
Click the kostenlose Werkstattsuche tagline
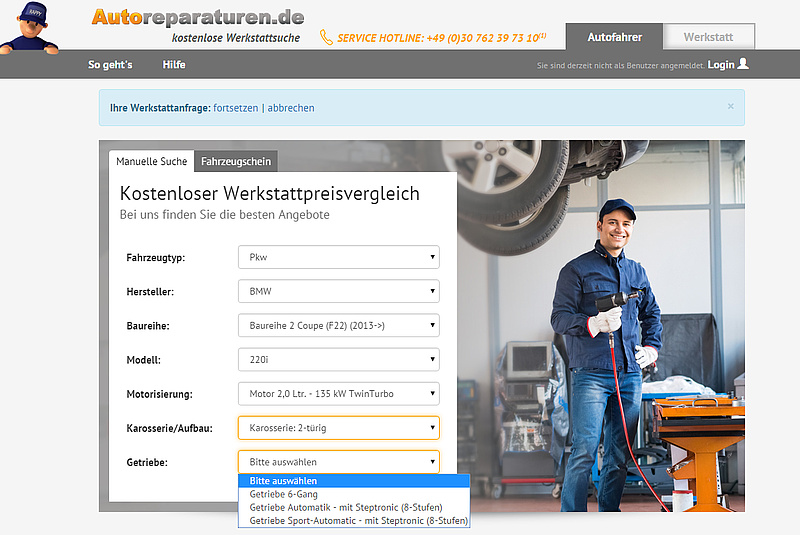point(236,38)
